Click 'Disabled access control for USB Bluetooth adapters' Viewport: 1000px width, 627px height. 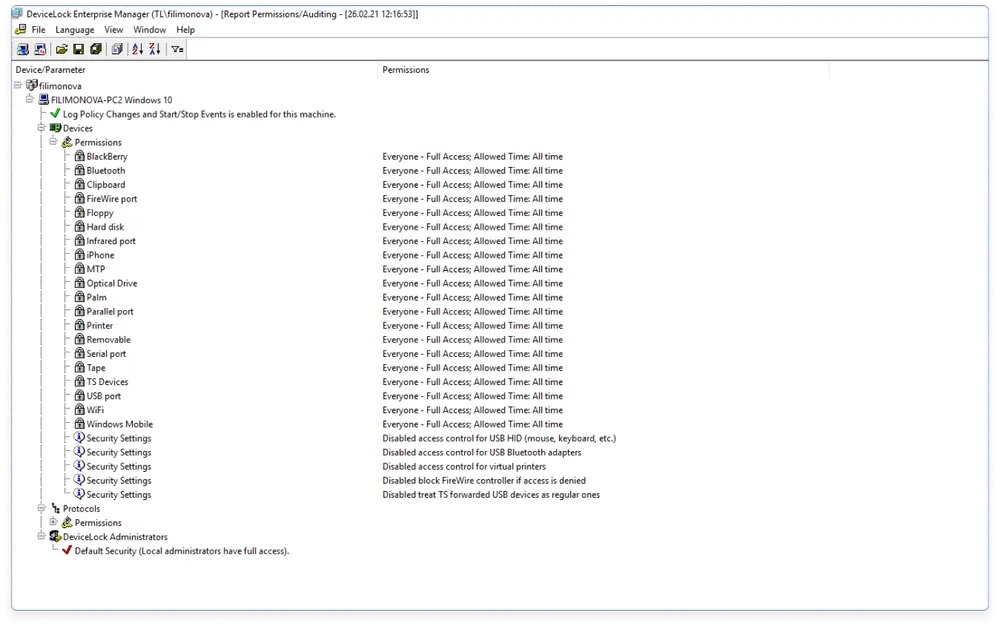(482, 452)
